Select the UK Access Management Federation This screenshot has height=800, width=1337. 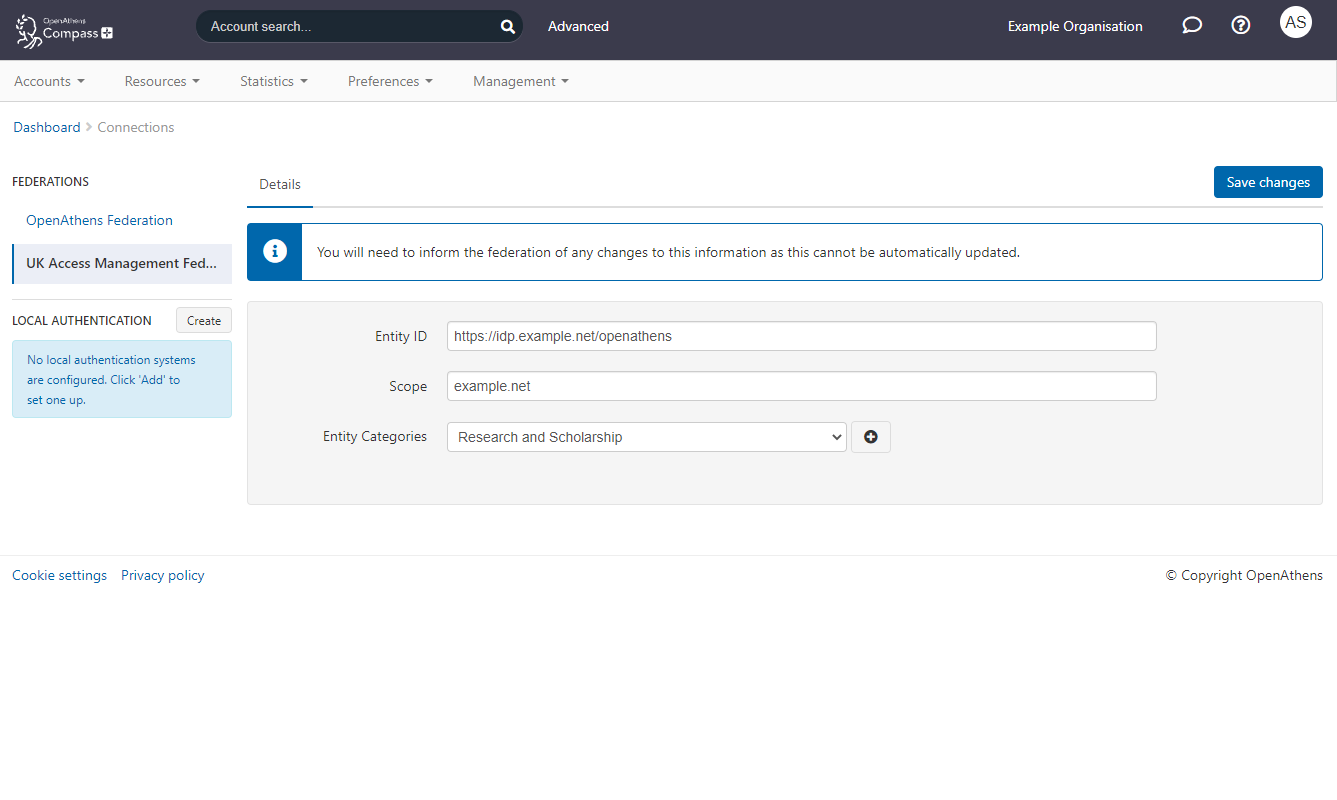(x=120, y=263)
